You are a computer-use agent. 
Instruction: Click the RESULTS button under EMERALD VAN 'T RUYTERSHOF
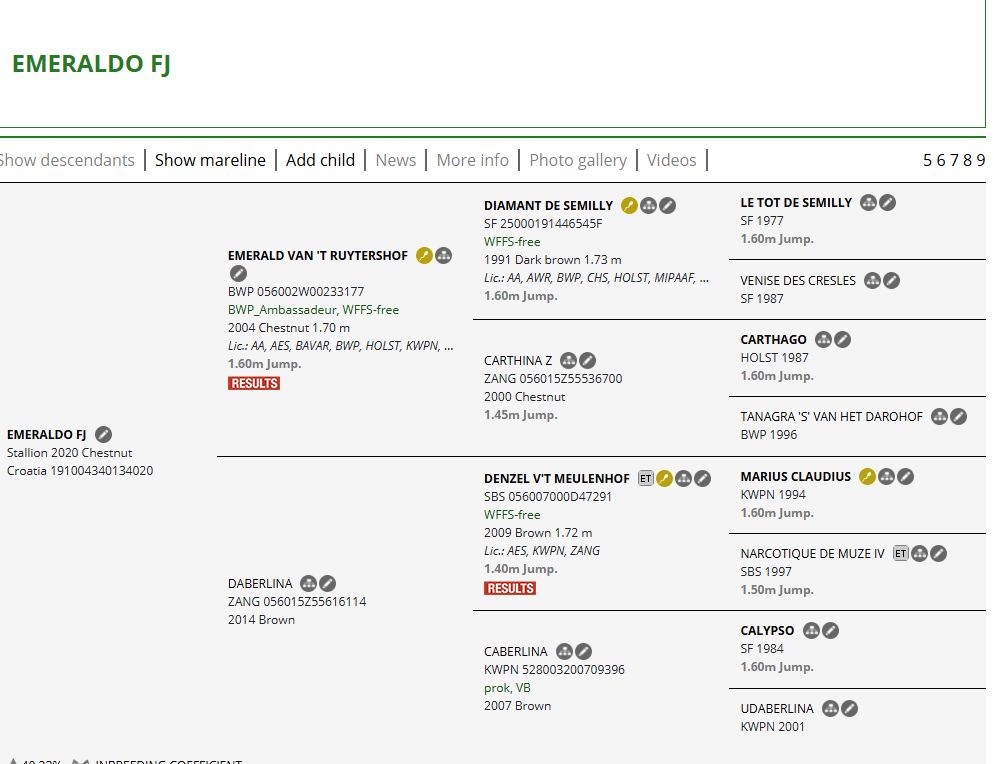pos(254,384)
